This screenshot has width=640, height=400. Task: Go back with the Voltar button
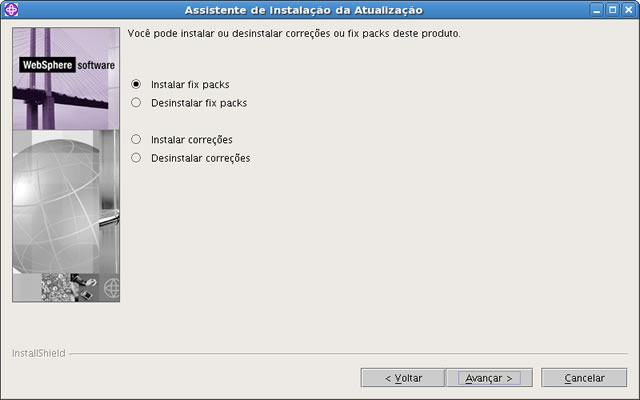403,378
